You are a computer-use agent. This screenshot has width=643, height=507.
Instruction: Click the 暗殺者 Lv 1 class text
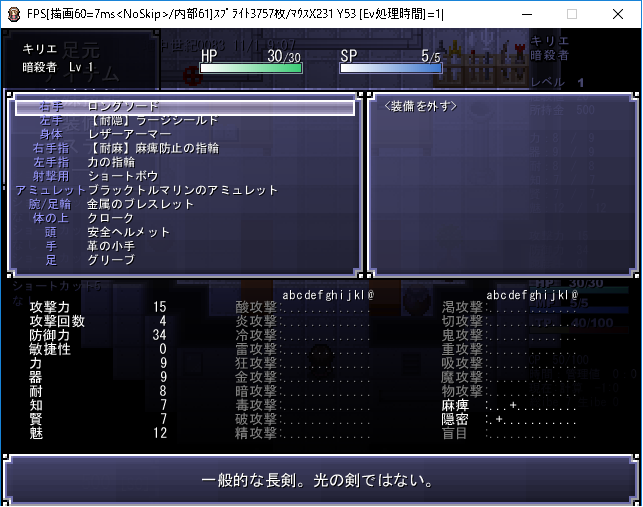(58, 67)
